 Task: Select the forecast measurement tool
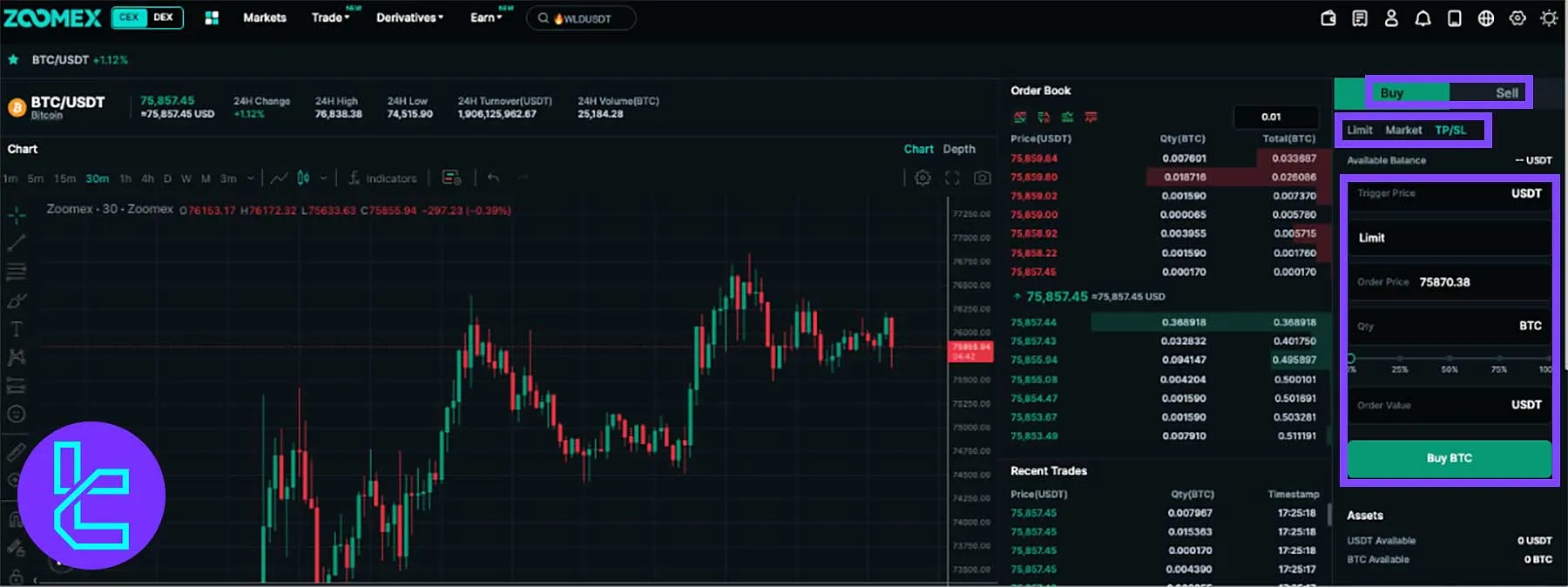point(17,385)
